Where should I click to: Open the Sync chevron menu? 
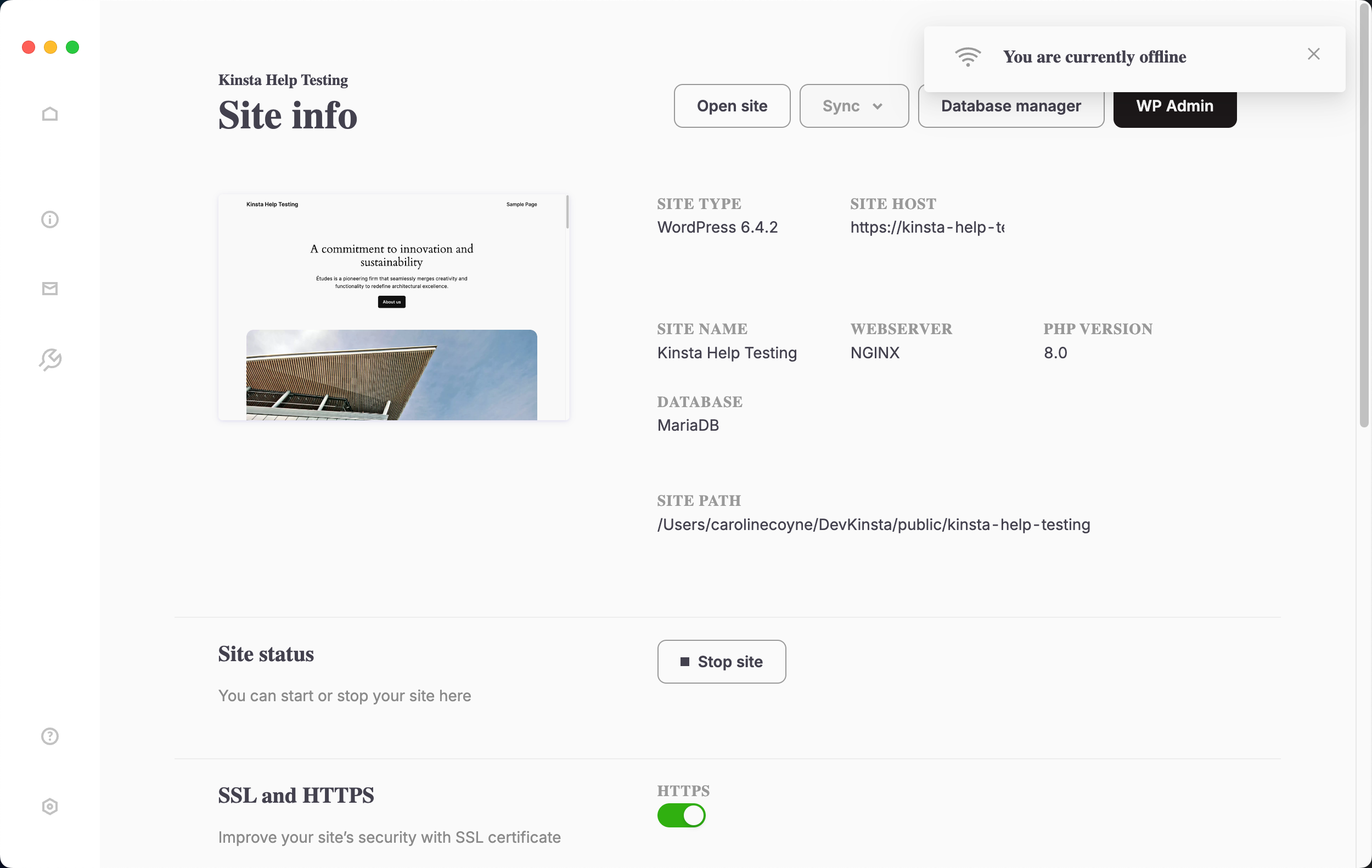[878, 106]
